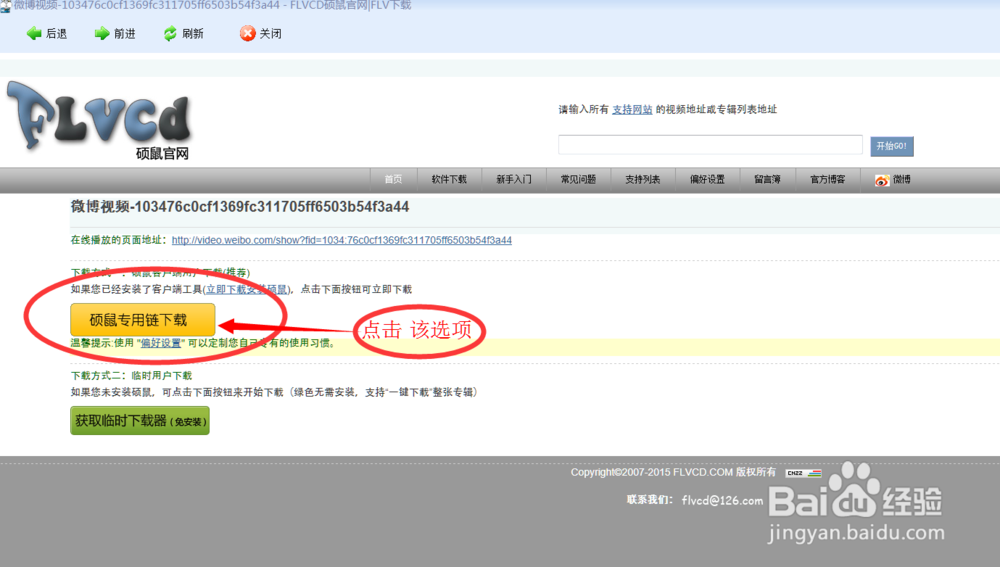This screenshot has width=1000, height=567.
Task: Click the video title 微博视频-103476c0cf... heading
Action: click(x=240, y=207)
